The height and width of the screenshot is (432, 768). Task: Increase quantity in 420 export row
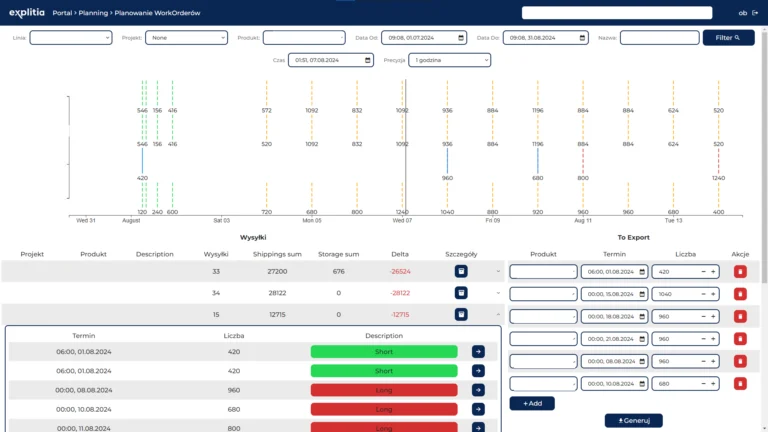[x=713, y=272]
